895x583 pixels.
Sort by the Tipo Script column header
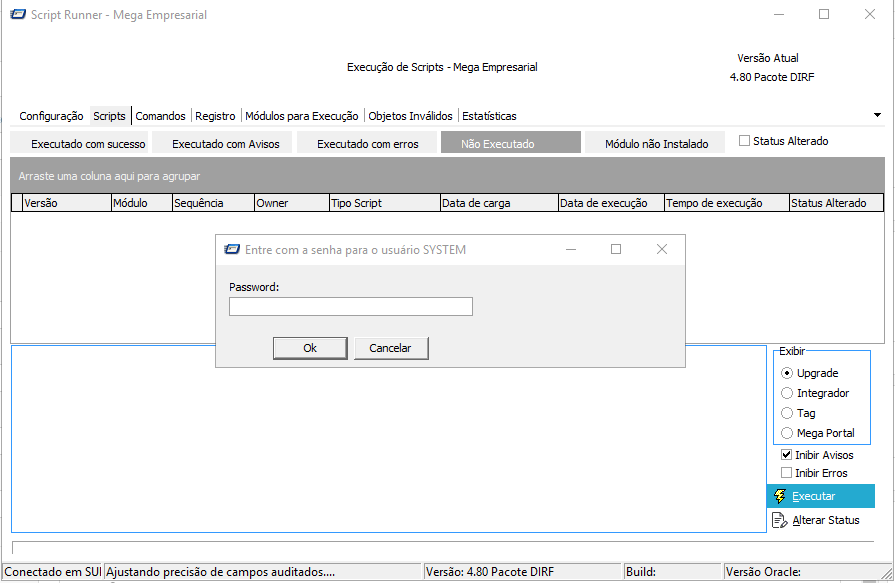click(385, 203)
